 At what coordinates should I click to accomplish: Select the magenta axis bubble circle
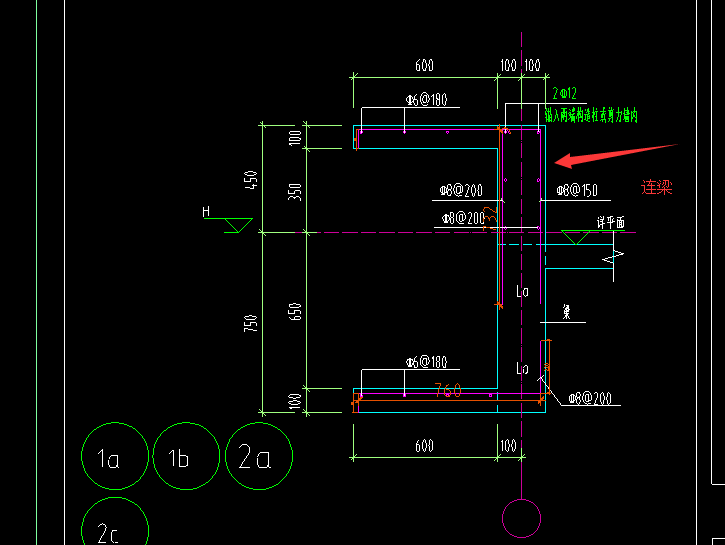pyautogui.click(x=522, y=518)
